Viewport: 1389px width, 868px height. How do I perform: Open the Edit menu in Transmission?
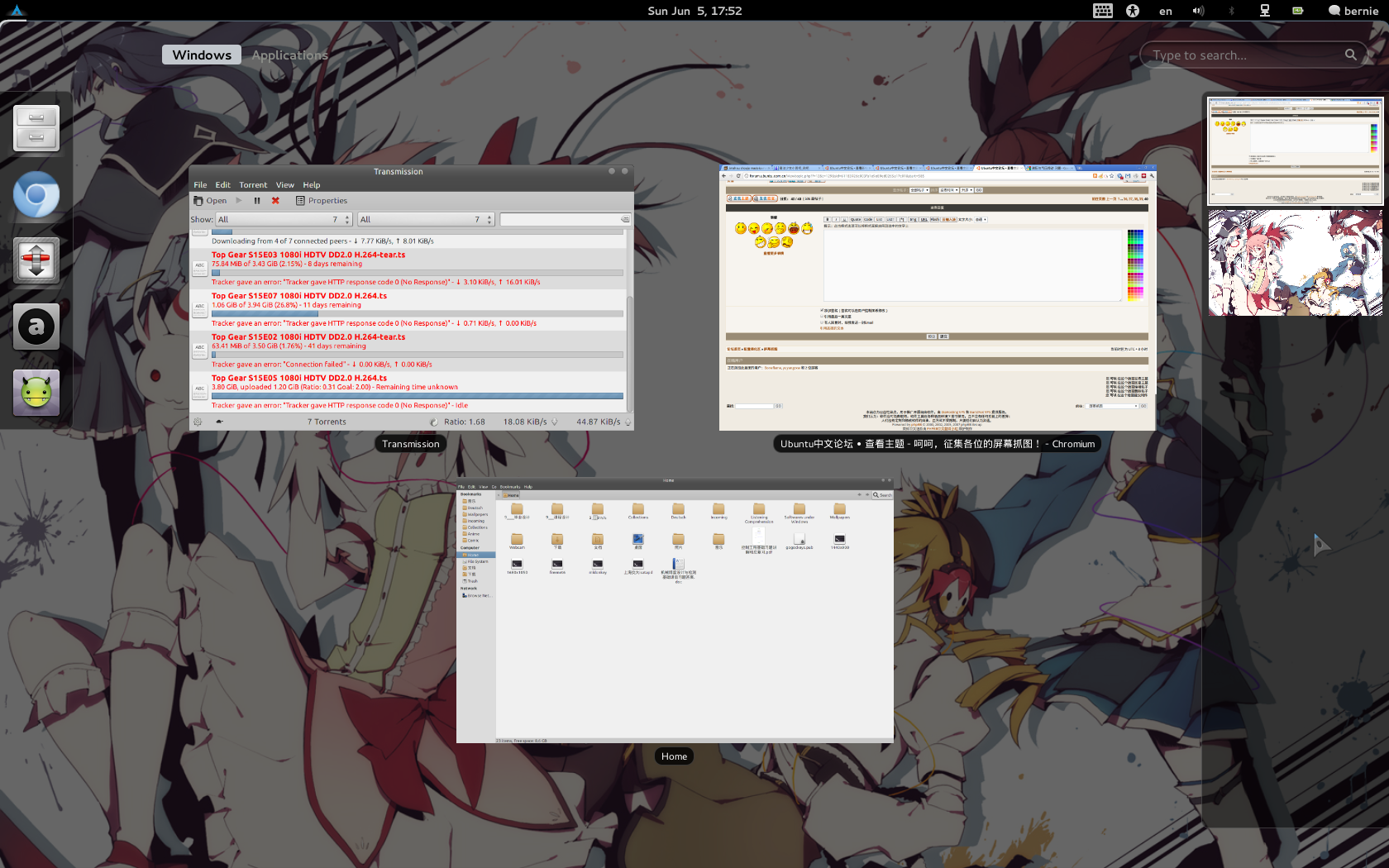(223, 184)
